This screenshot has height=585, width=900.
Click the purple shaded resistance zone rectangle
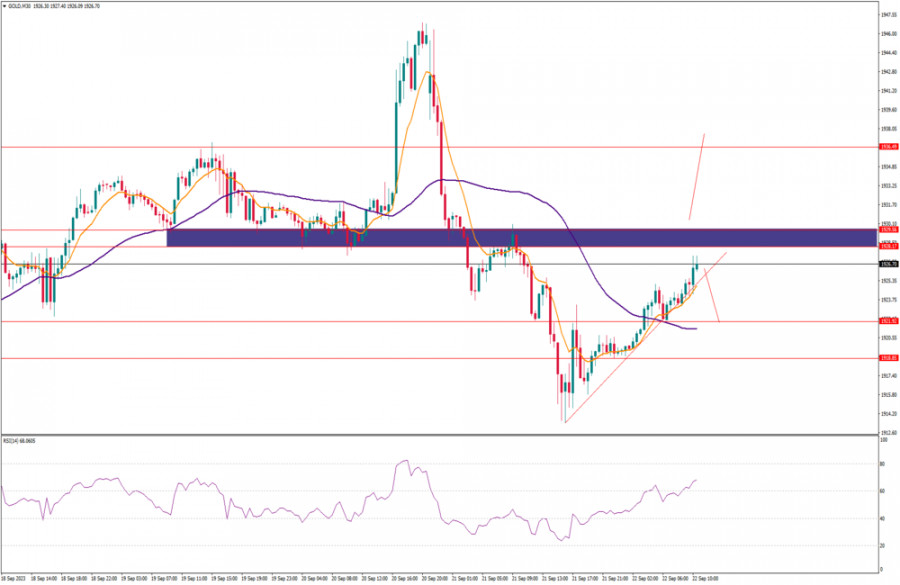coord(522,238)
